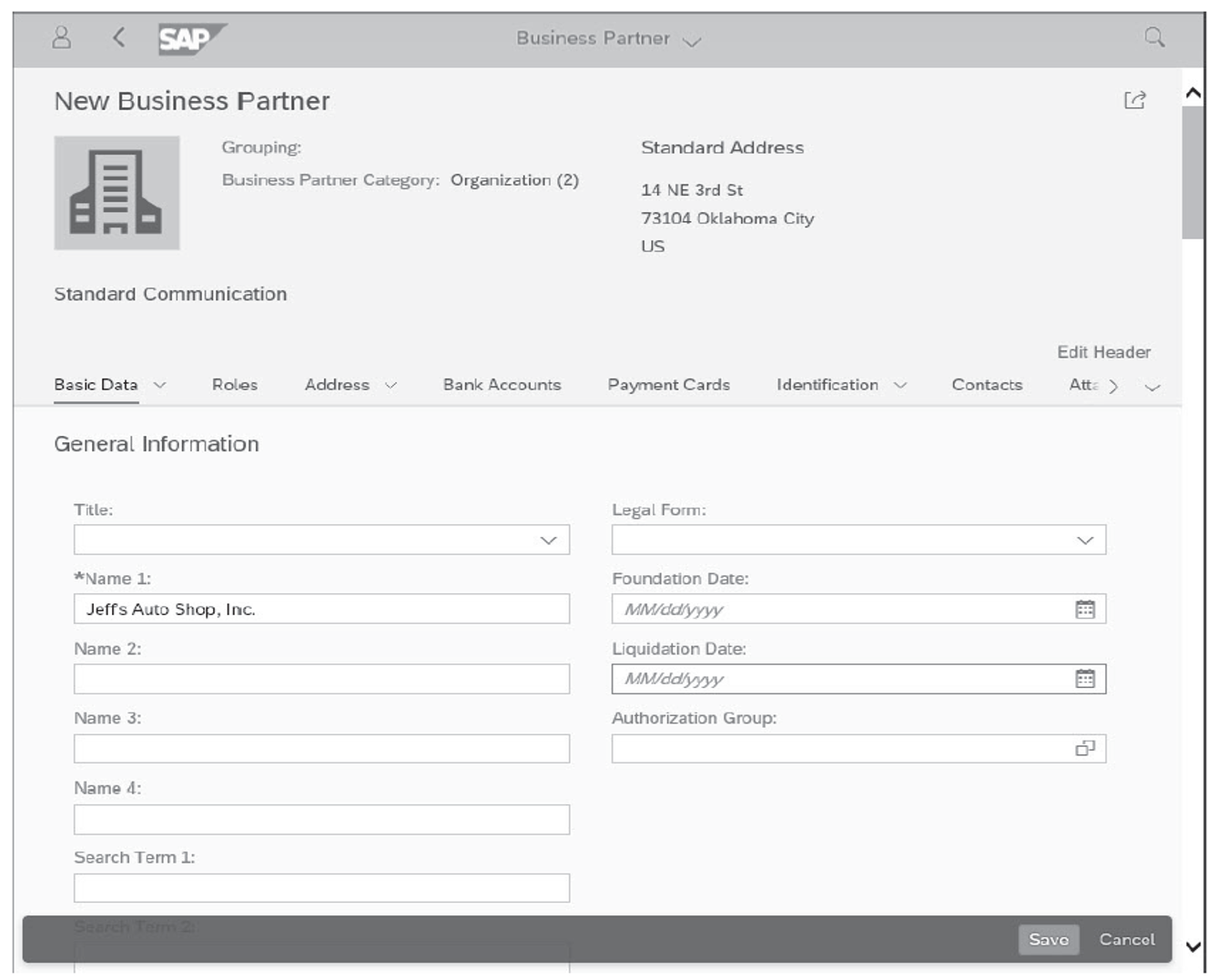Open Foundation Date calendar picker
Image resolution: width=1218 pixels, height=980 pixels.
pyautogui.click(x=1084, y=610)
